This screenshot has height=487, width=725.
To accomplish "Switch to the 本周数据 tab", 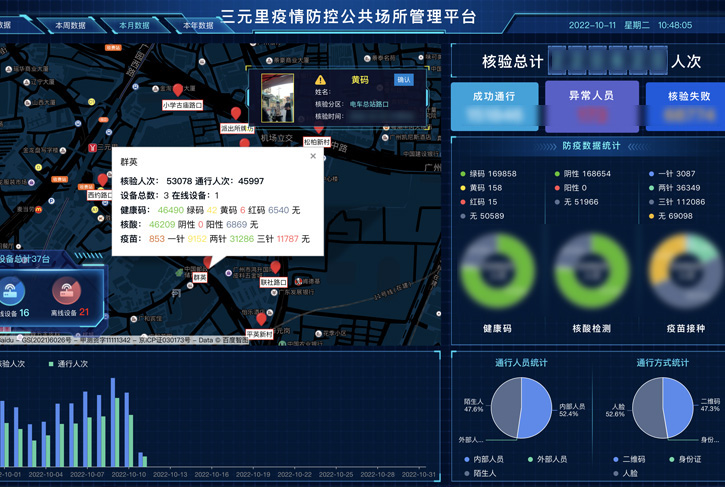I will pyautogui.click(x=70, y=25).
